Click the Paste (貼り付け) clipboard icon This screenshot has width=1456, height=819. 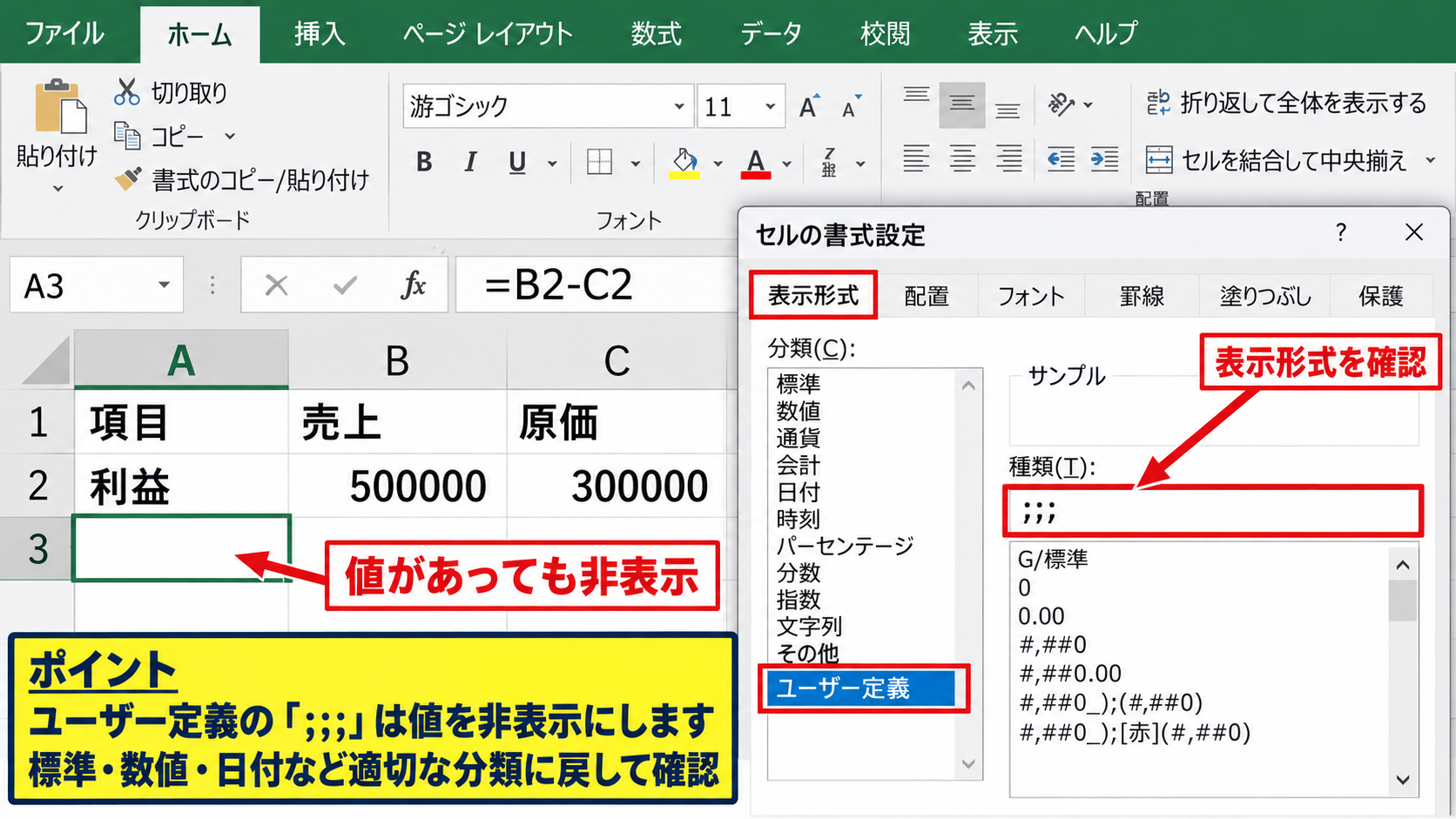click(59, 108)
